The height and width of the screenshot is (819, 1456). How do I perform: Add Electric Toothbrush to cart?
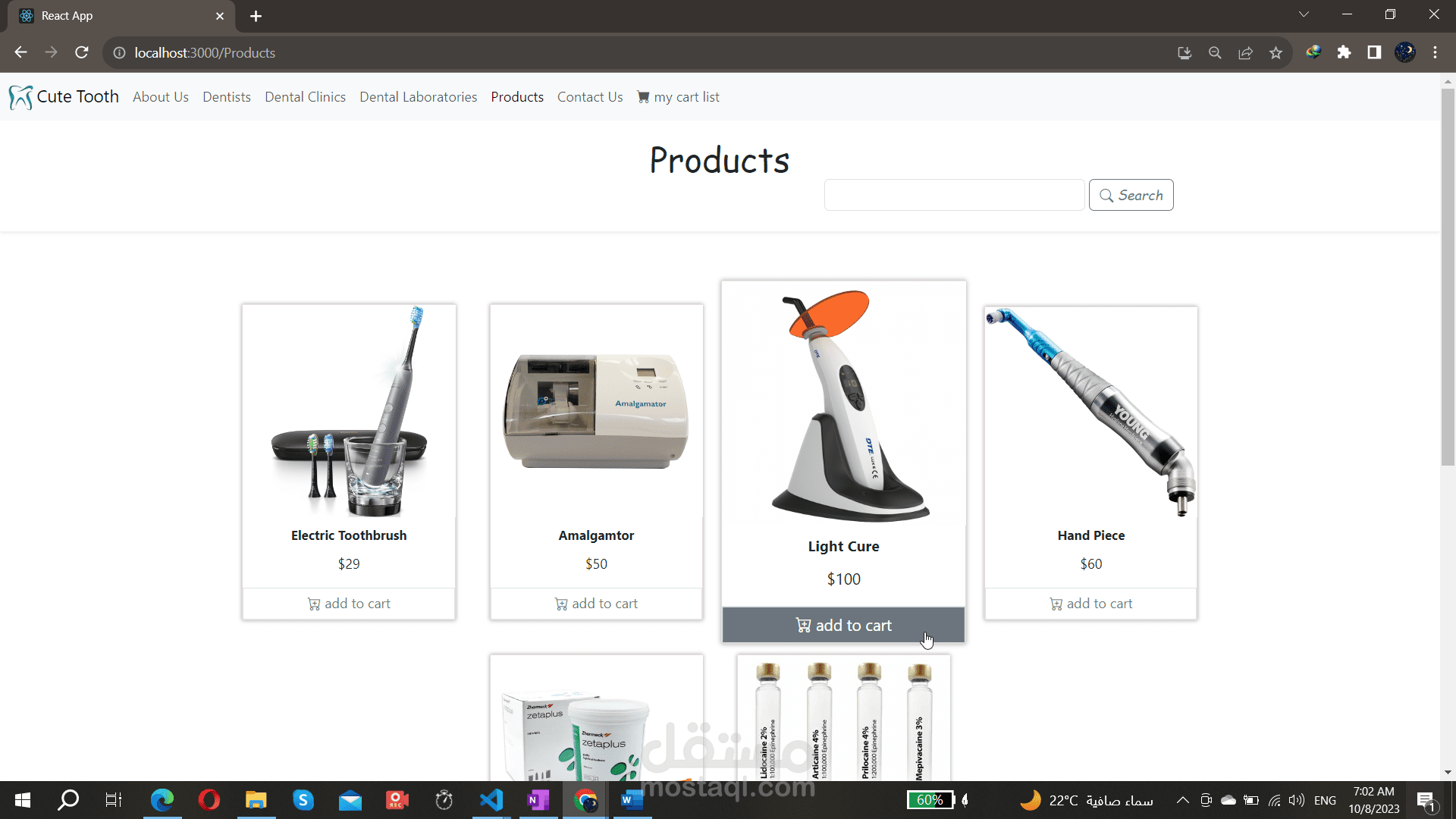(349, 604)
